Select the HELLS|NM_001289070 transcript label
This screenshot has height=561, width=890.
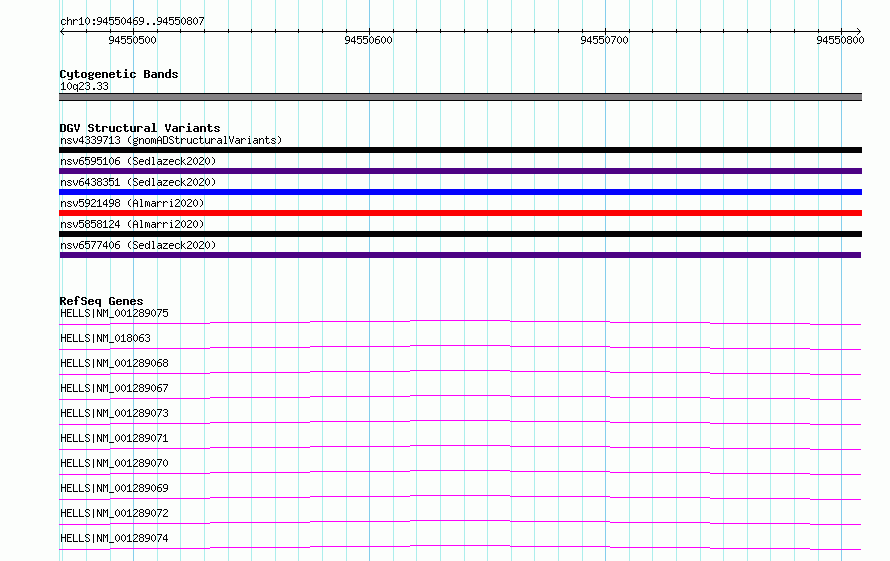(114, 463)
